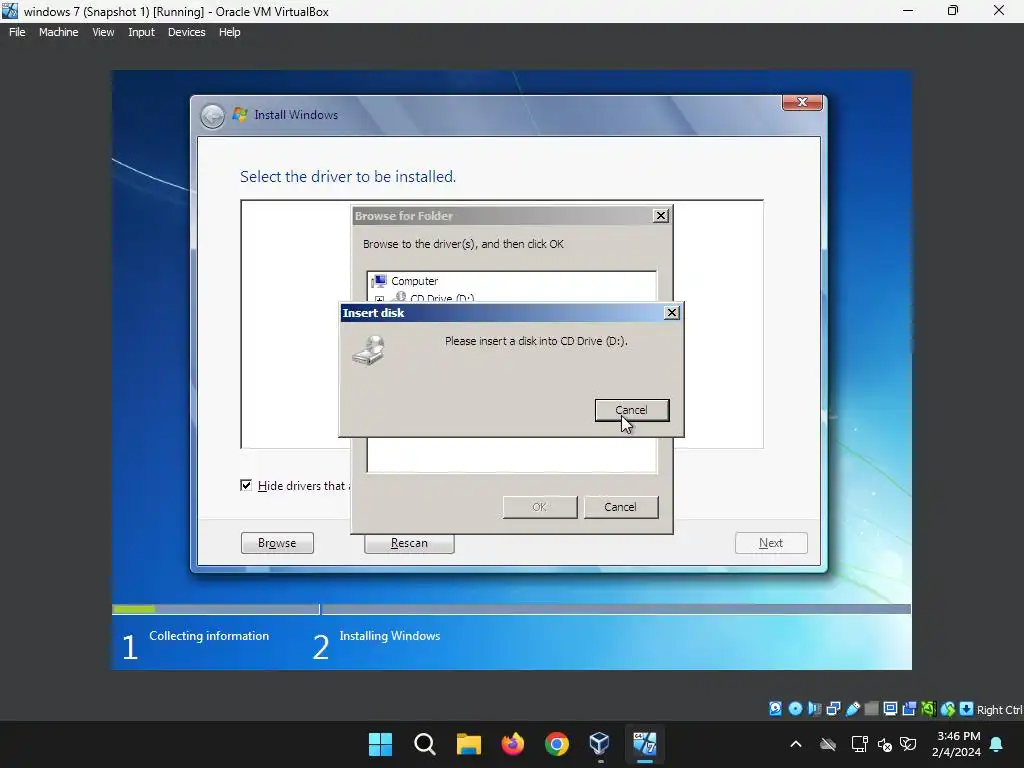Click OK in Browse for Folder dialog

[539, 507]
